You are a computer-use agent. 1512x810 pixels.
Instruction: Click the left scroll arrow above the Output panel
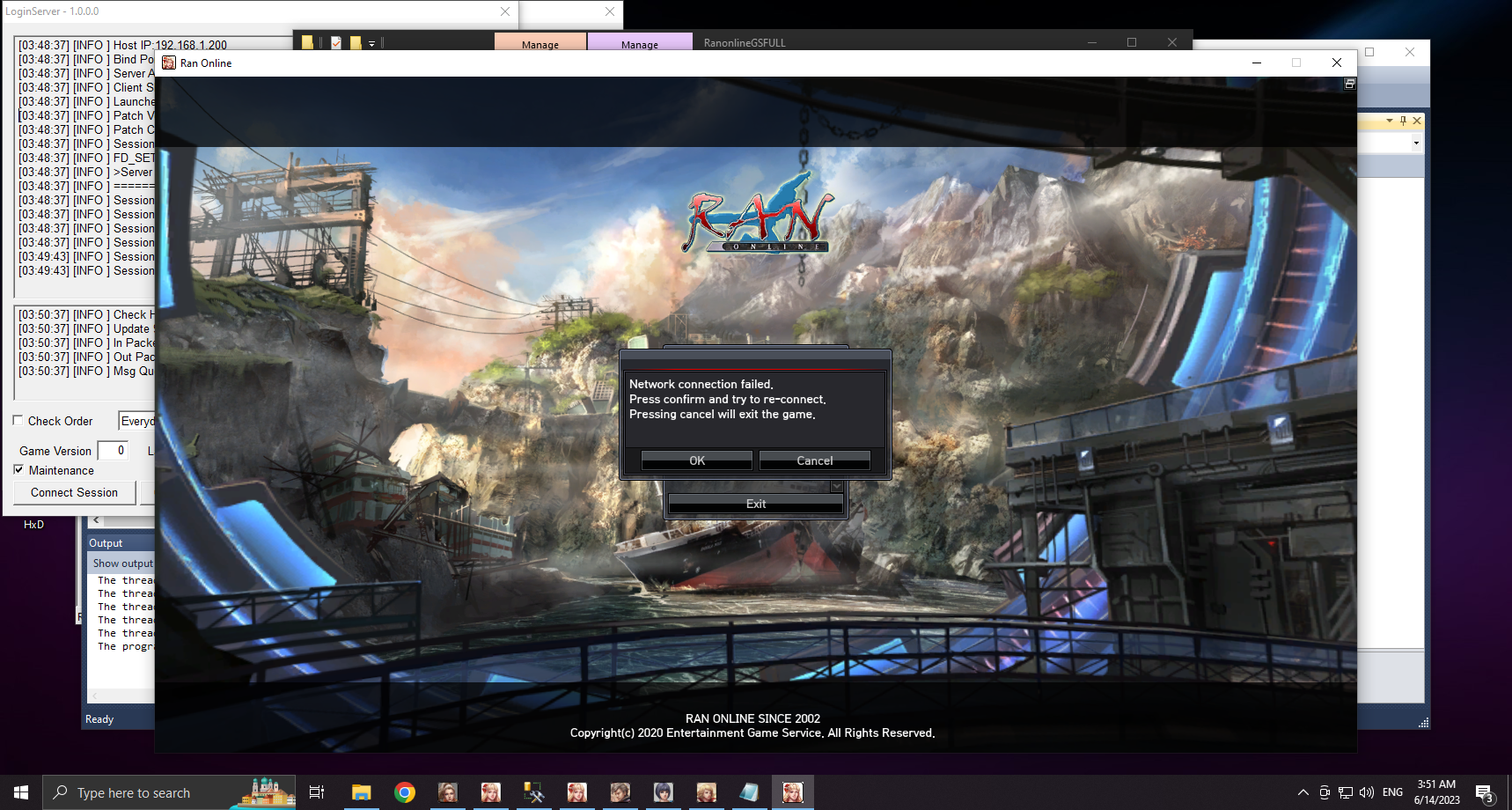click(96, 520)
